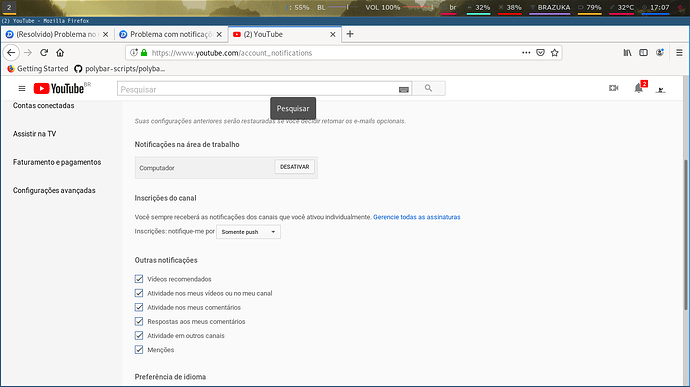This screenshot has height=387, width=690.
Task: Click workspace 2 in polybar
Action: coord(9,7)
